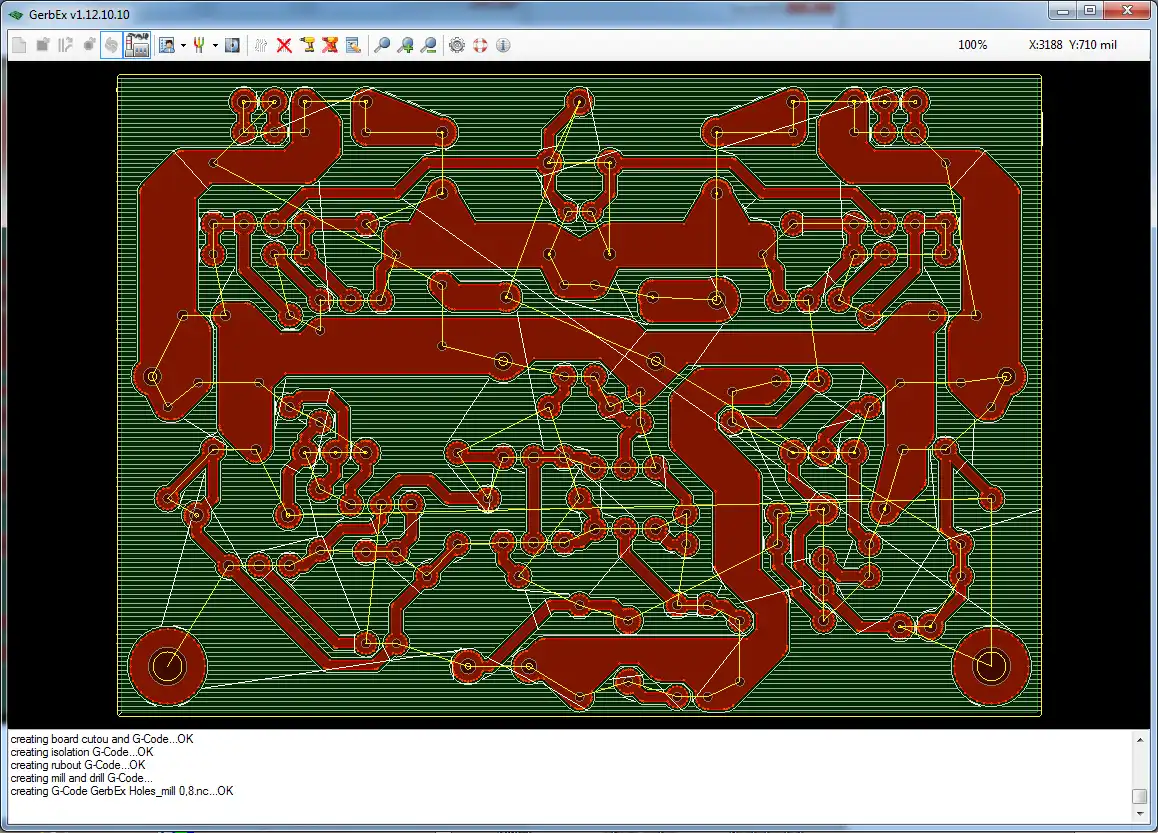
Task: Click the greyed wavy lines toolbar icon
Action: pos(261,45)
